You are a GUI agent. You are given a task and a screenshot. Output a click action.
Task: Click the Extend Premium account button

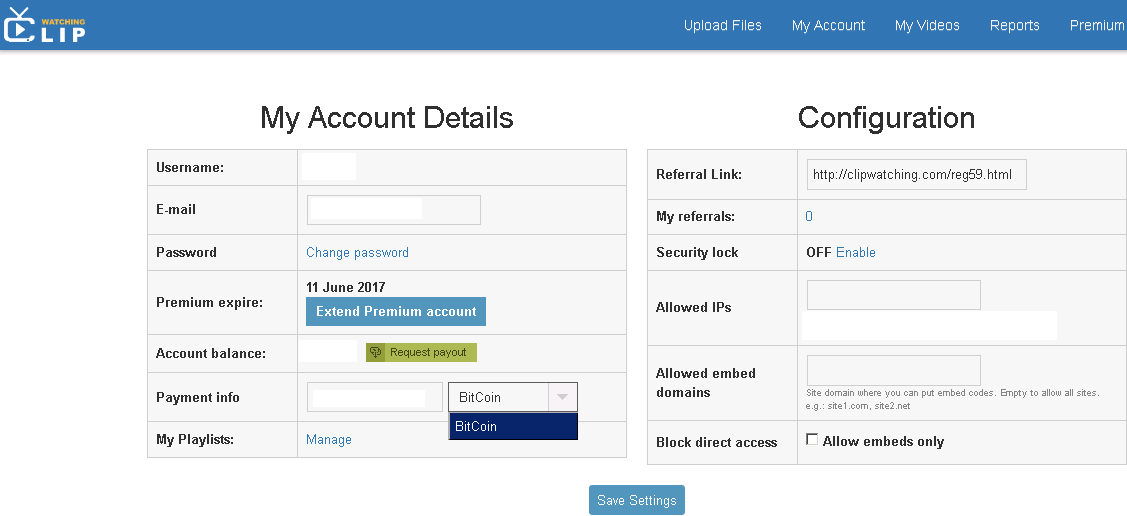click(396, 311)
